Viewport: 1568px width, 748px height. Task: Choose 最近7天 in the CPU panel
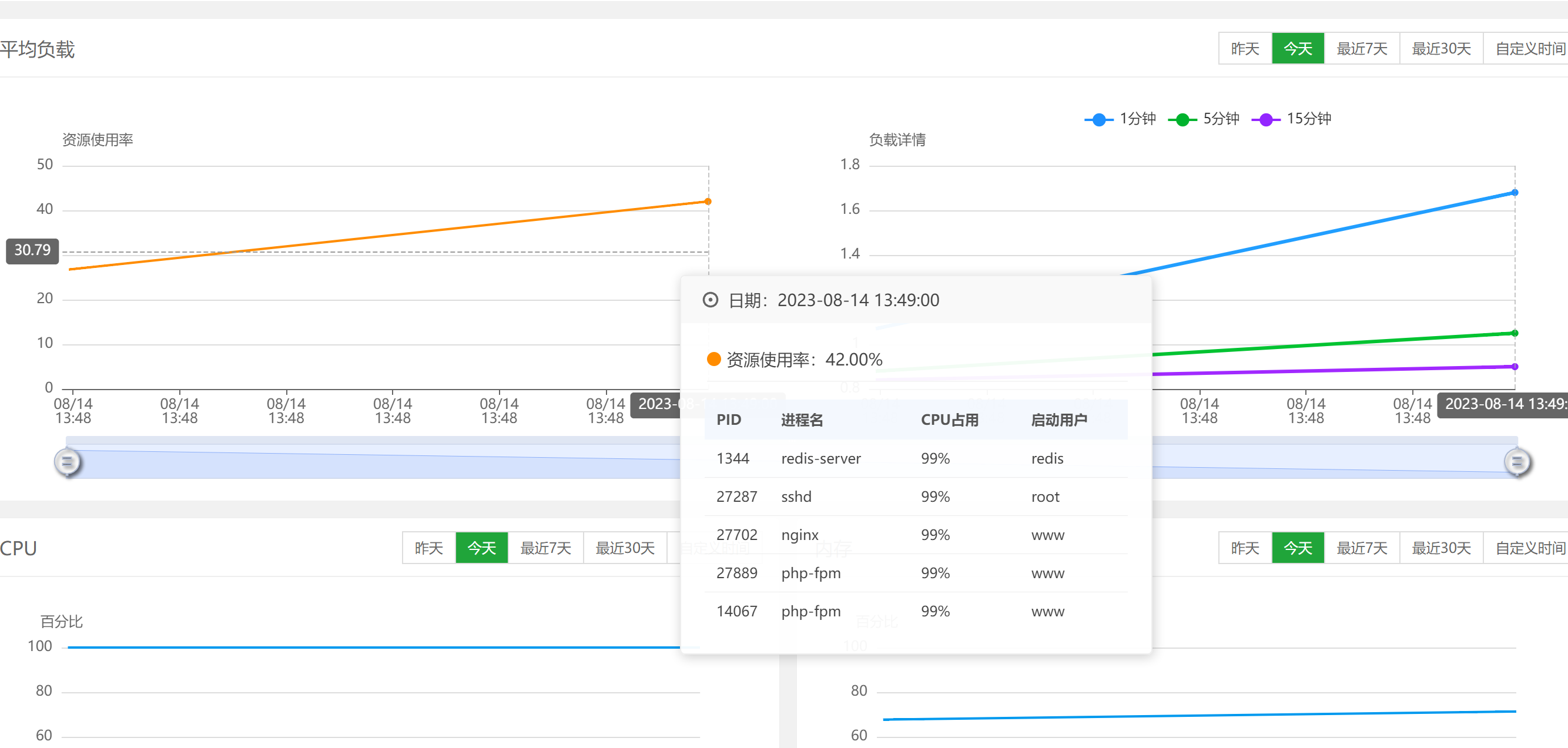(545, 548)
